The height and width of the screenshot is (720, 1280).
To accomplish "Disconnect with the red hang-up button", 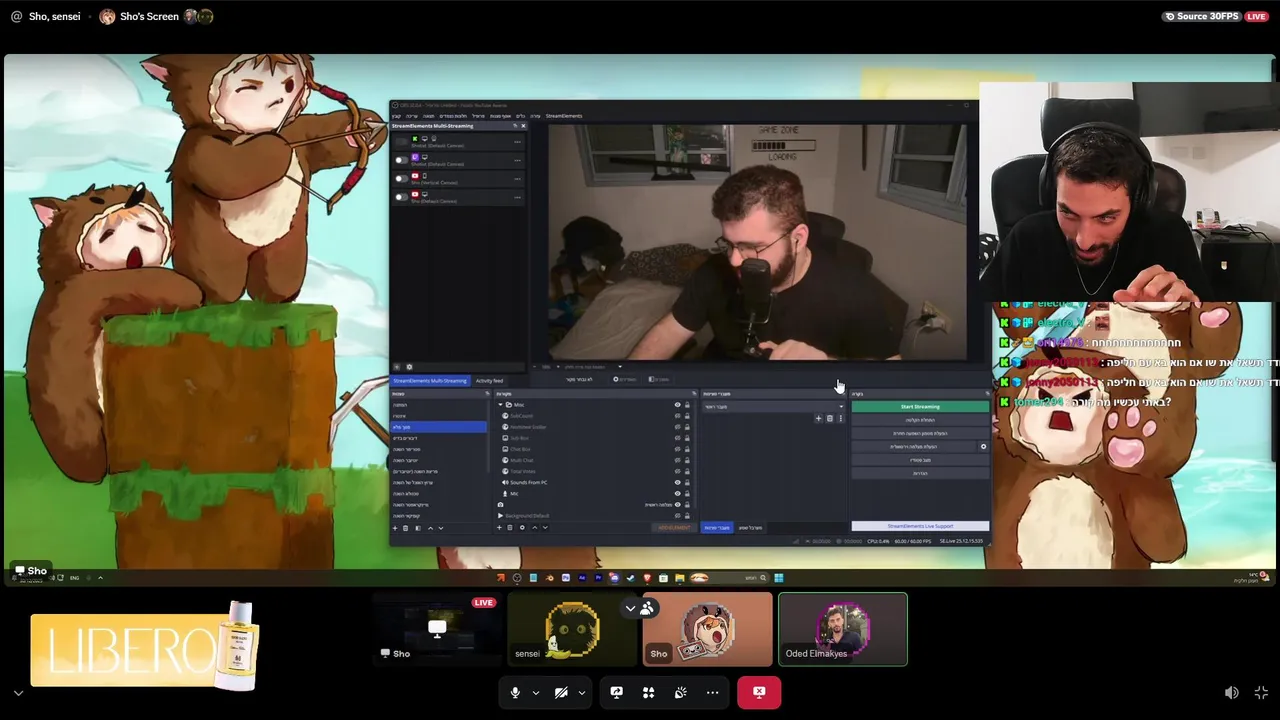I will (759, 692).
